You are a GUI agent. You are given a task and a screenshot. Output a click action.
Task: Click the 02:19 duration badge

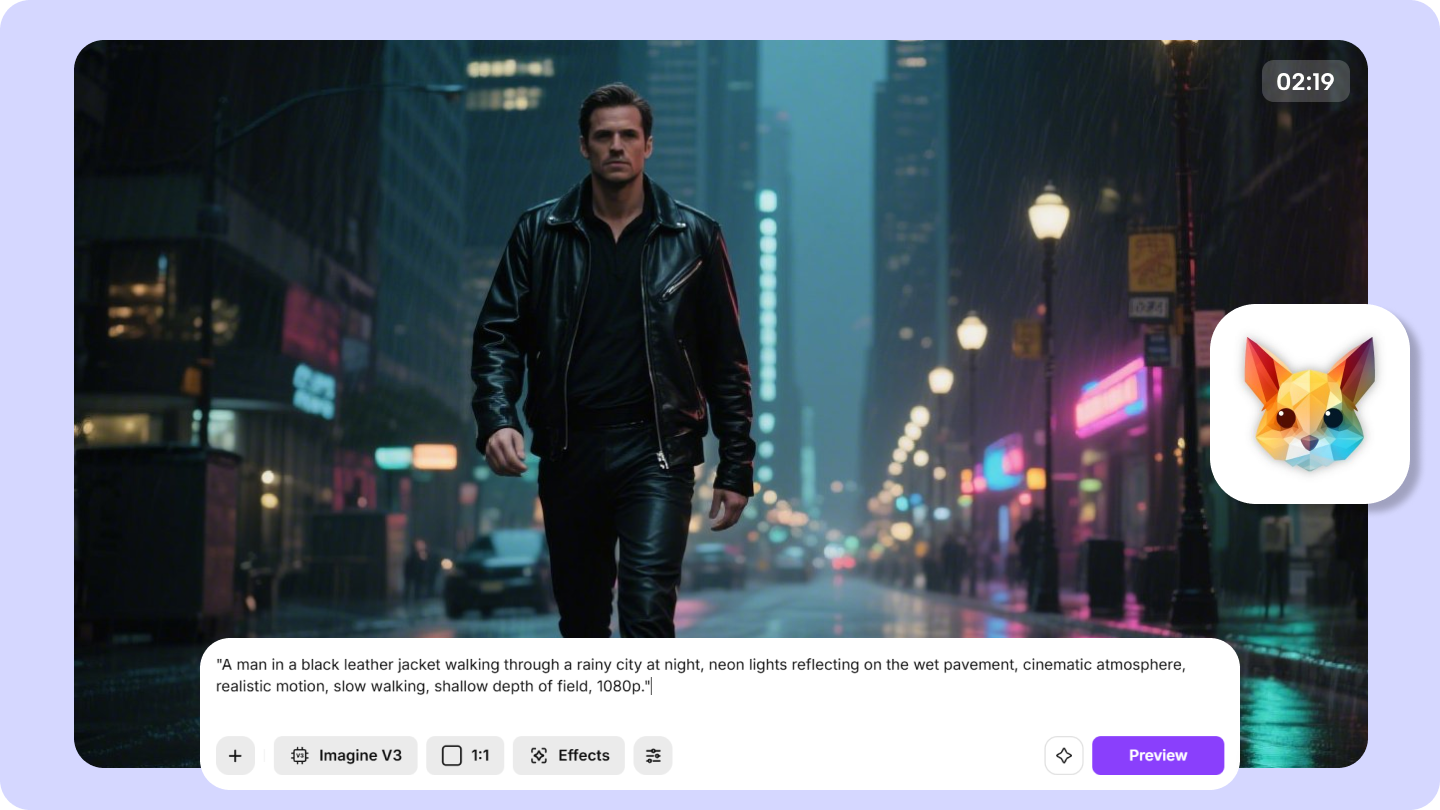[x=1306, y=81]
